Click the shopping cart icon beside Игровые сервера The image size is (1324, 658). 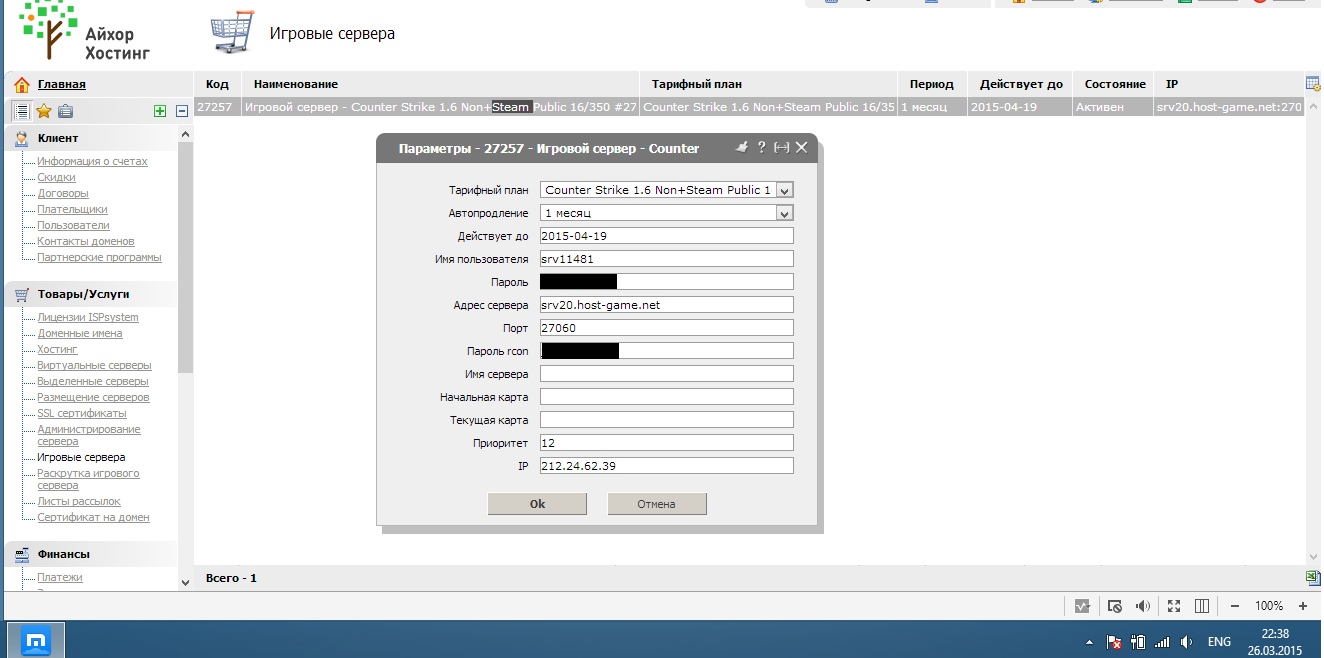point(232,34)
